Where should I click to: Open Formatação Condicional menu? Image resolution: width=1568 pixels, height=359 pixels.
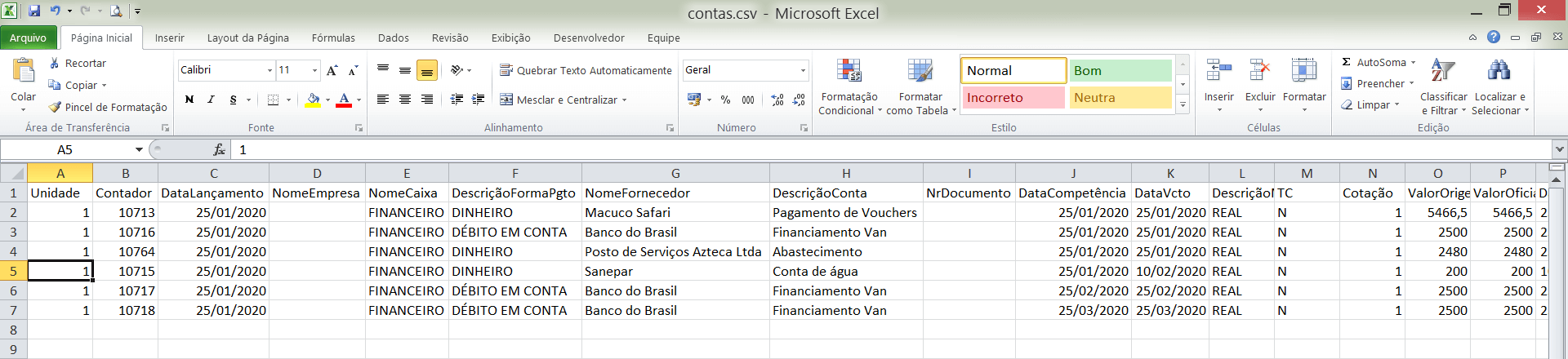click(x=850, y=86)
